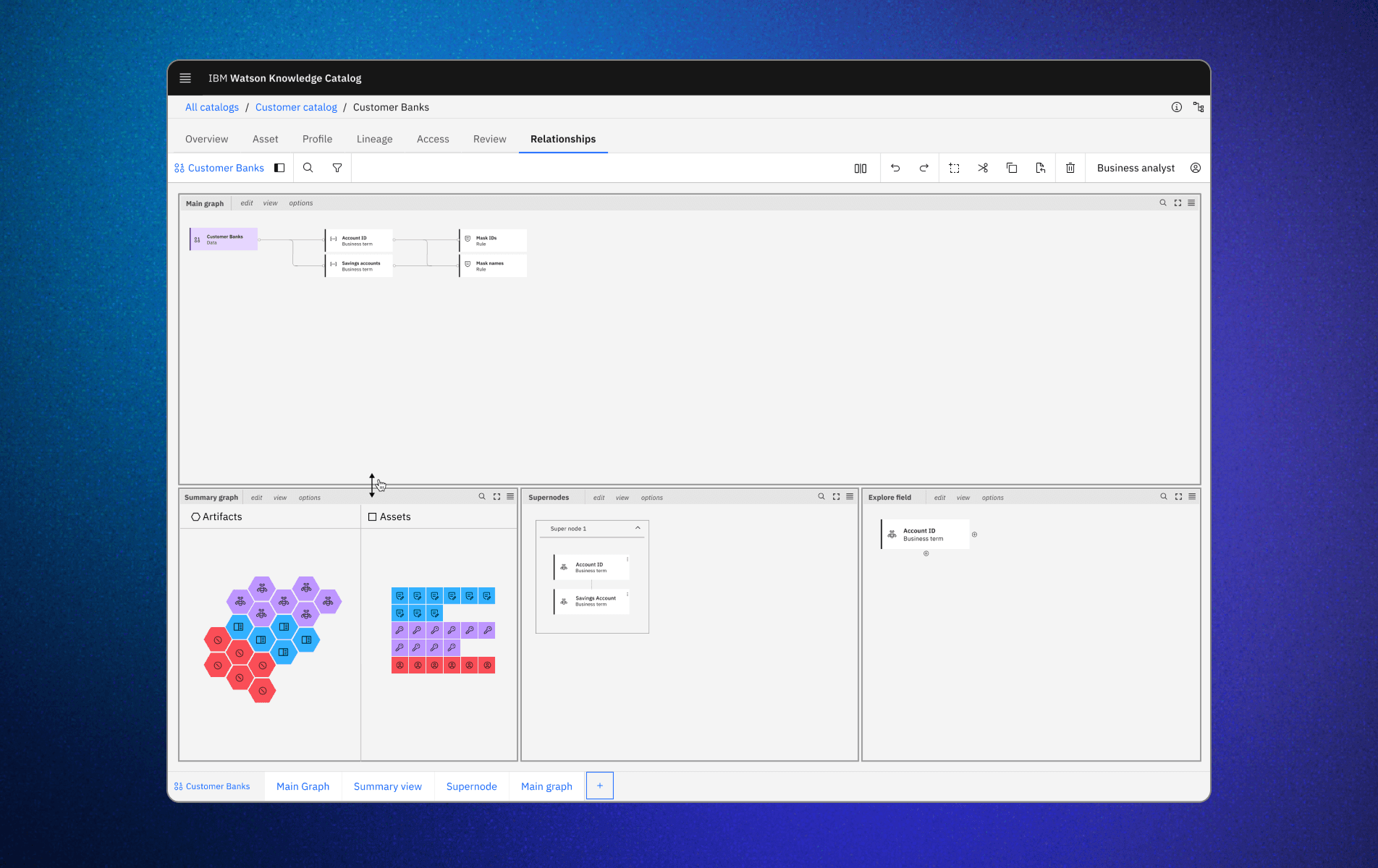Open the filter funnel tool
This screenshot has width=1378, height=868.
coord(337,168)
